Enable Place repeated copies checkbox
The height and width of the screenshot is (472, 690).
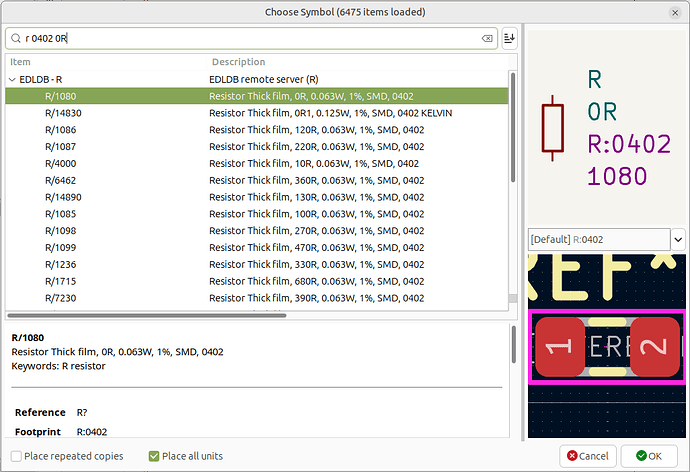click(x=17, y=456)
